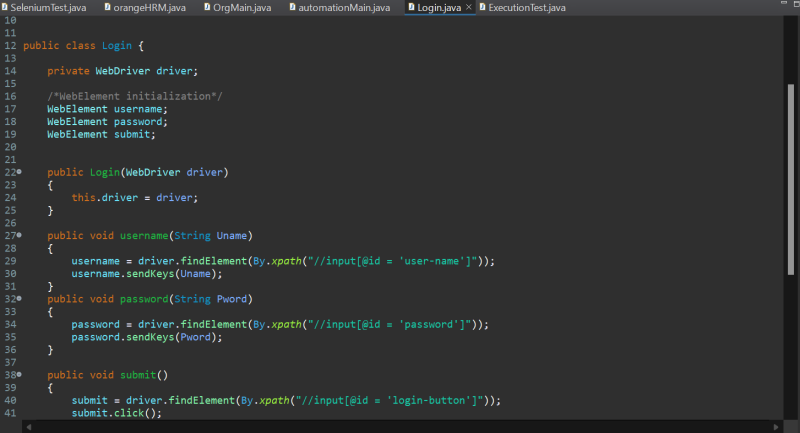
Task: Minimize the editor area
Action: point(784,3)
